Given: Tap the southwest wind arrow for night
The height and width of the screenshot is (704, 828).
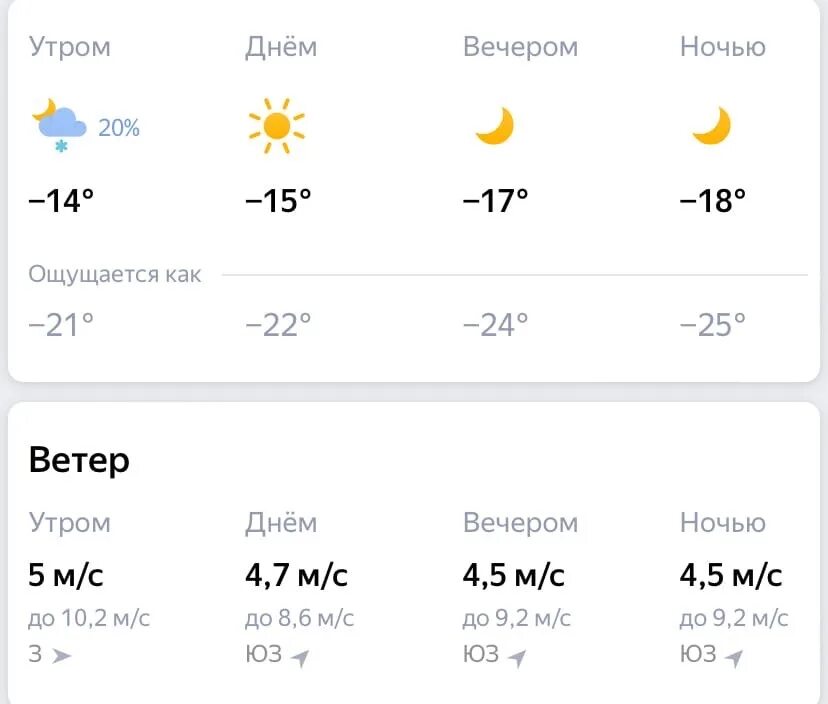Looking at the screenshot, I should tap(734, 658).
